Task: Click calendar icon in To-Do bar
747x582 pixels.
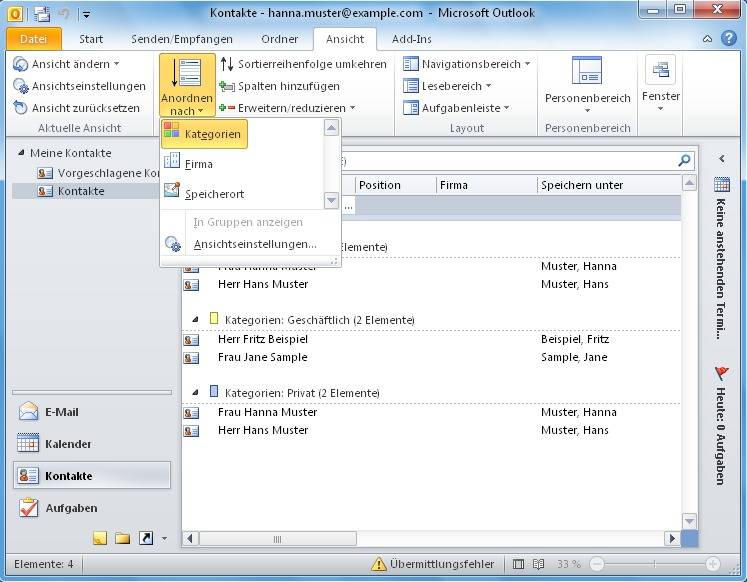Action: pos(722,184)
